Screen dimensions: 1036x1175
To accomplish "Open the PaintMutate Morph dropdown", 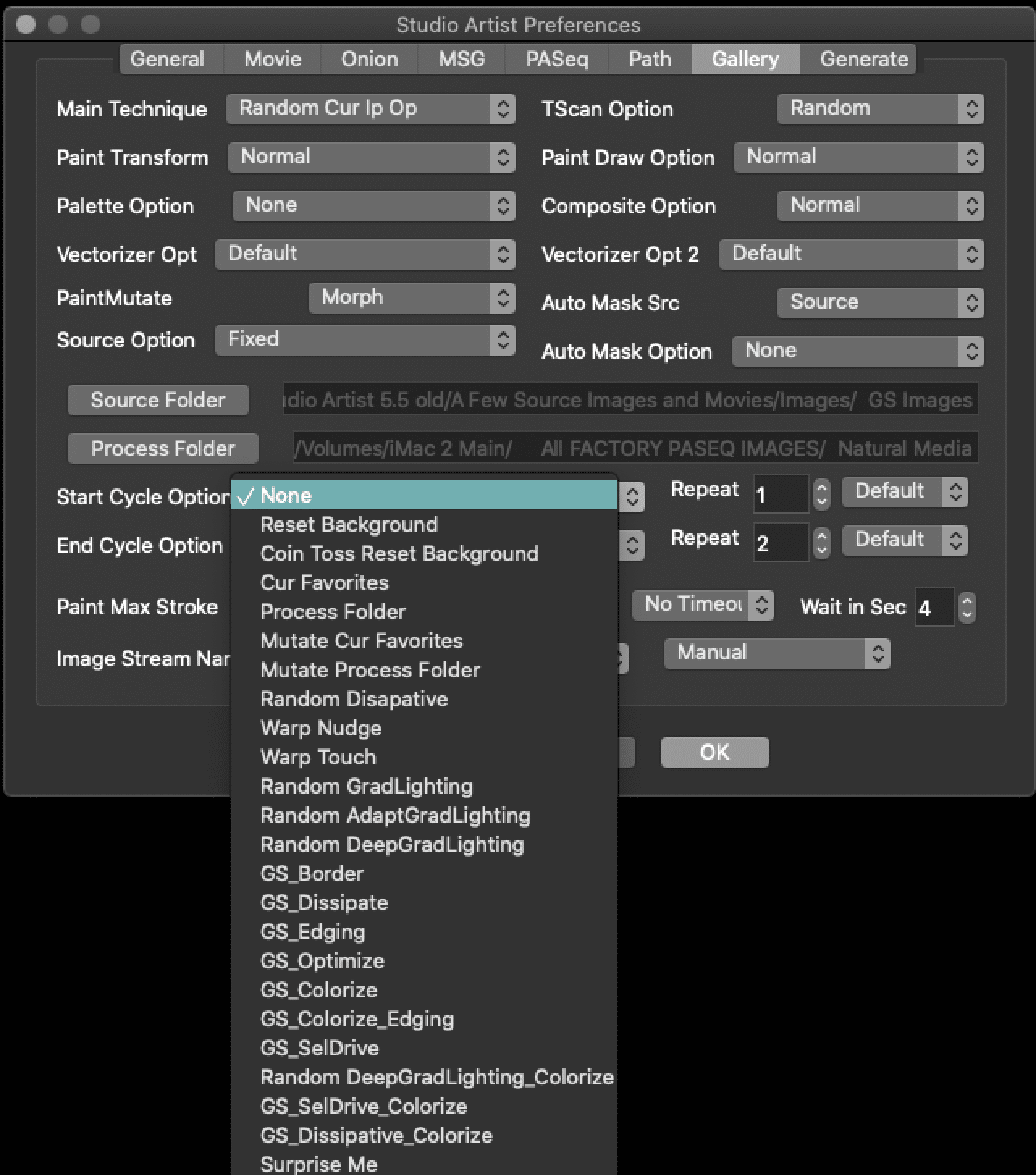I will [412, 297].
